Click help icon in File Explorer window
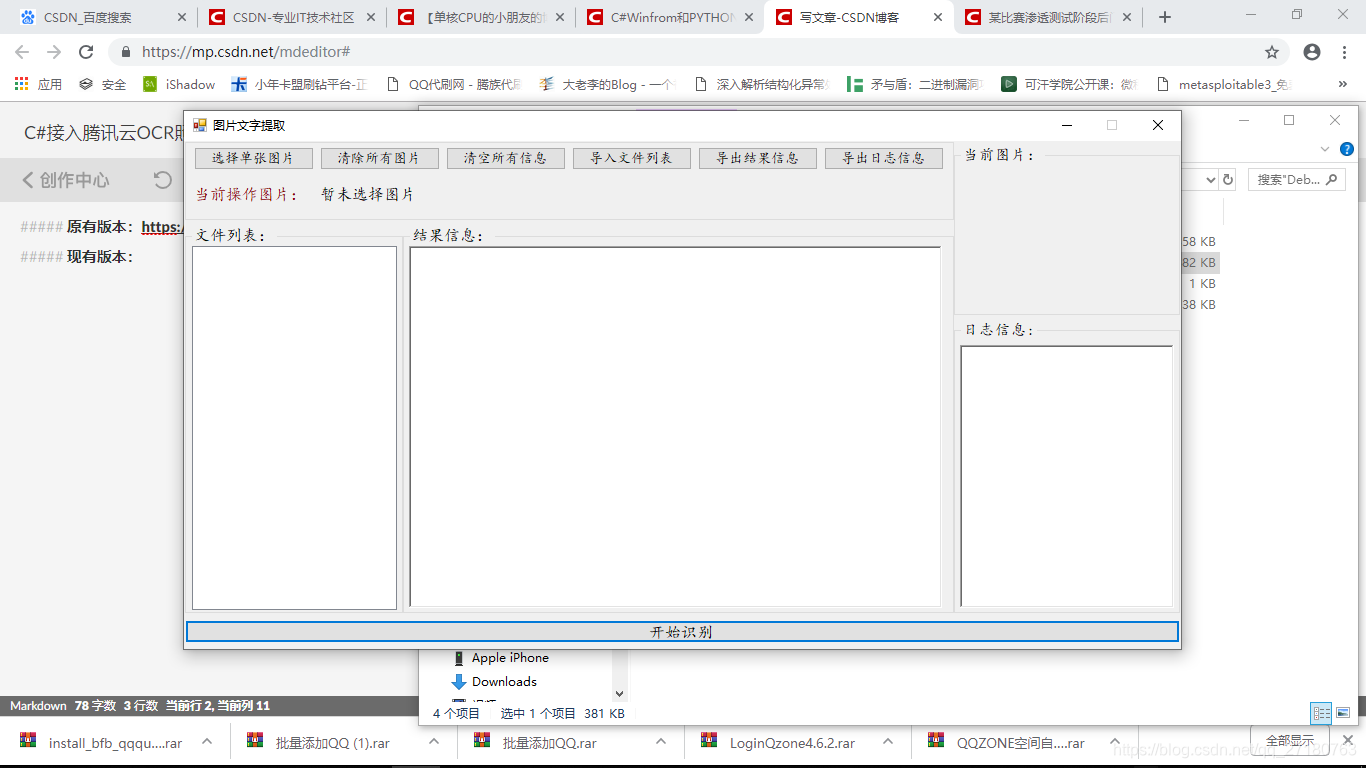The height and width of the screenshot is (768, 1366). pyautogui.click(x=1346, y=150)
